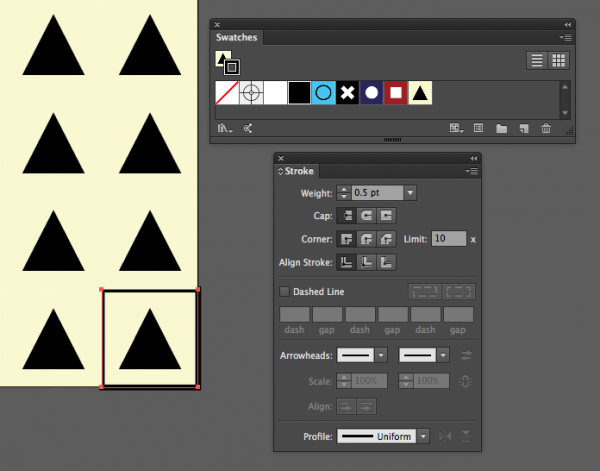The width and height of the screenshot is (600, 471).
Task: Pick the cyan circle pattern swatch
Action: coord(324,93)
